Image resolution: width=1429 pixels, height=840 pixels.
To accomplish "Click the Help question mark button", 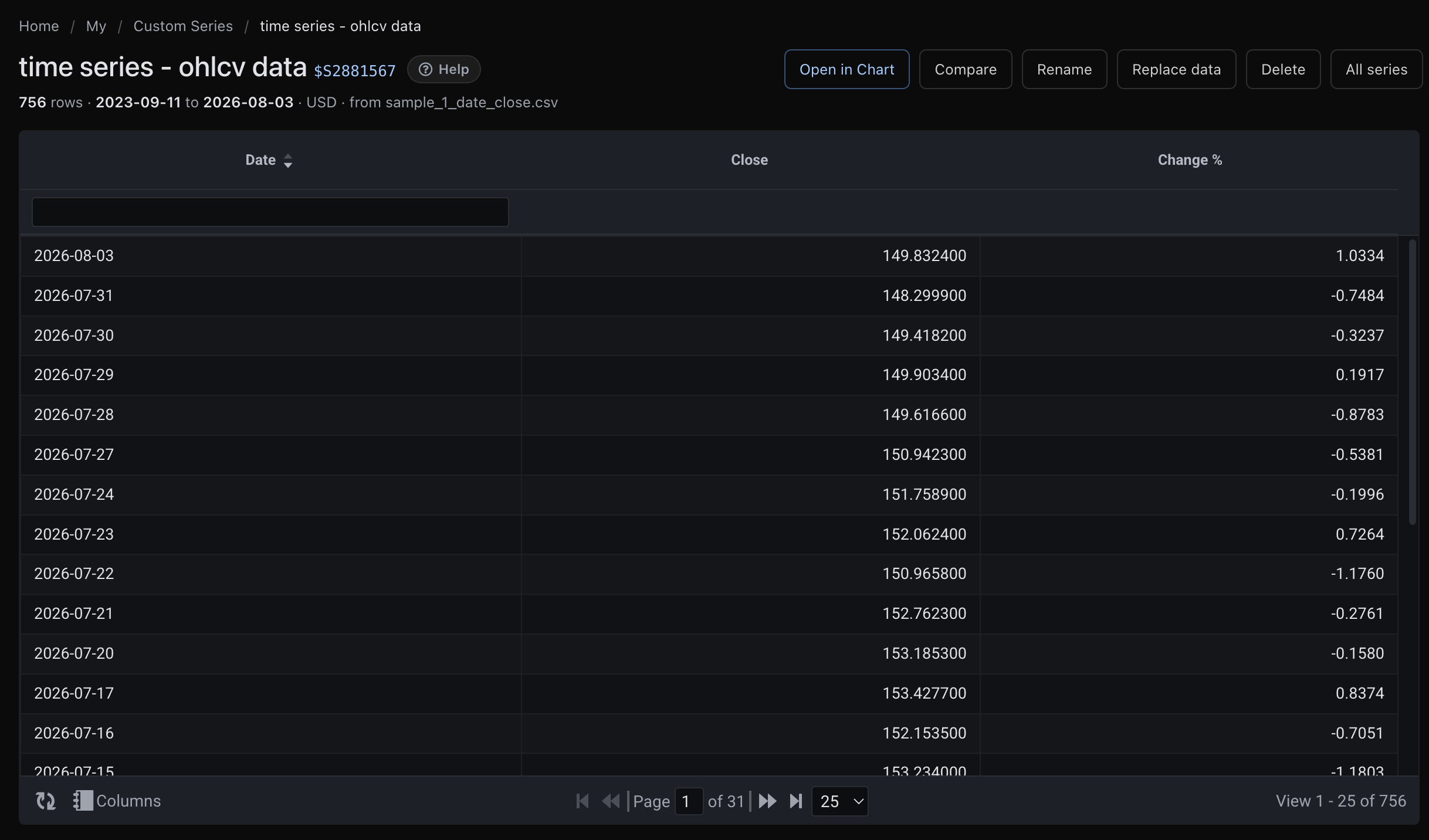I will click(x=443, y=69).
